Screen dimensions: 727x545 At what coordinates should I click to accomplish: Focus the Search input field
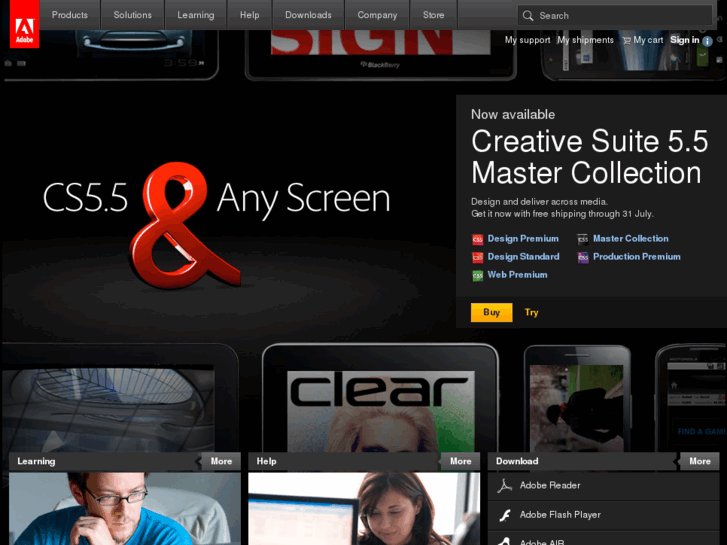coord(615,16)
